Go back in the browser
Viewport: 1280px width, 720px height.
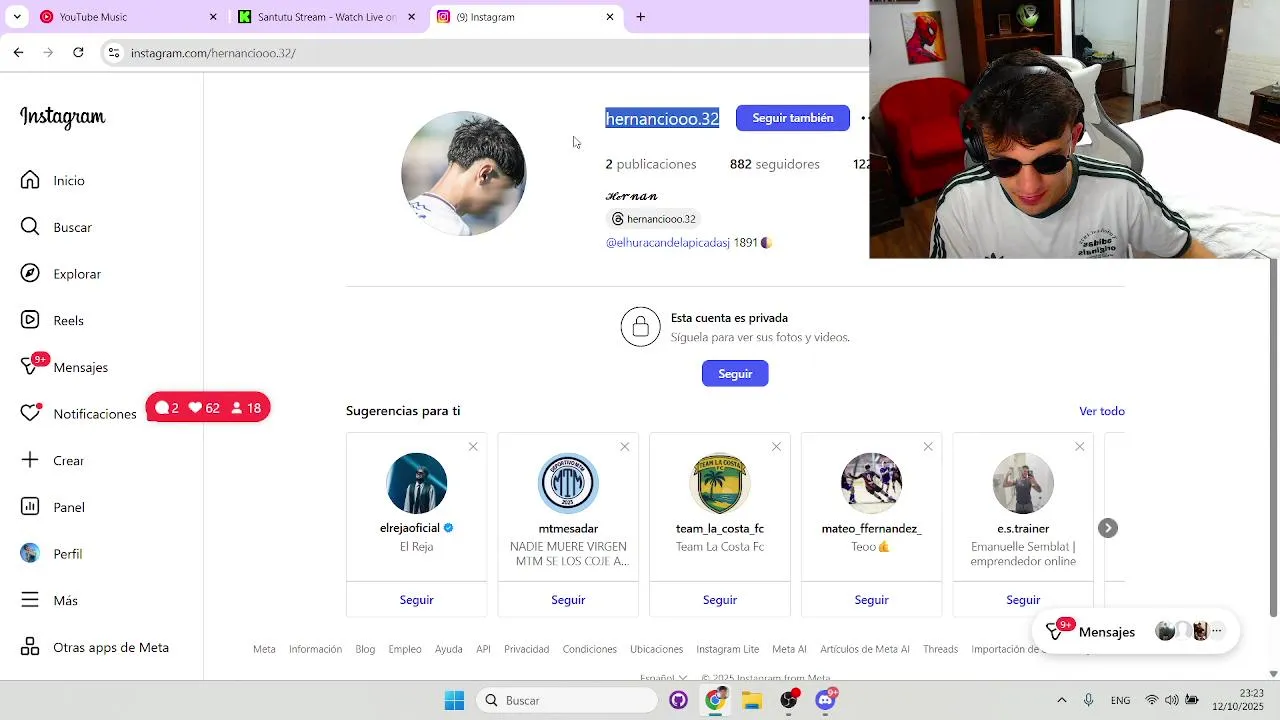tap(18, 52)
